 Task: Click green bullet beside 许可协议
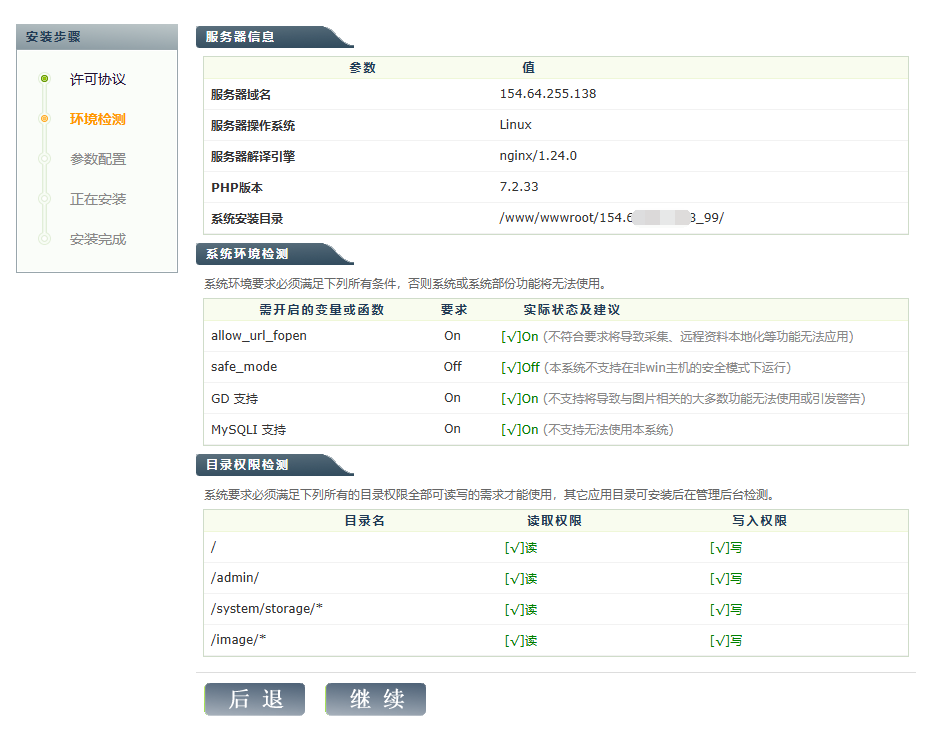click(44, 78)
